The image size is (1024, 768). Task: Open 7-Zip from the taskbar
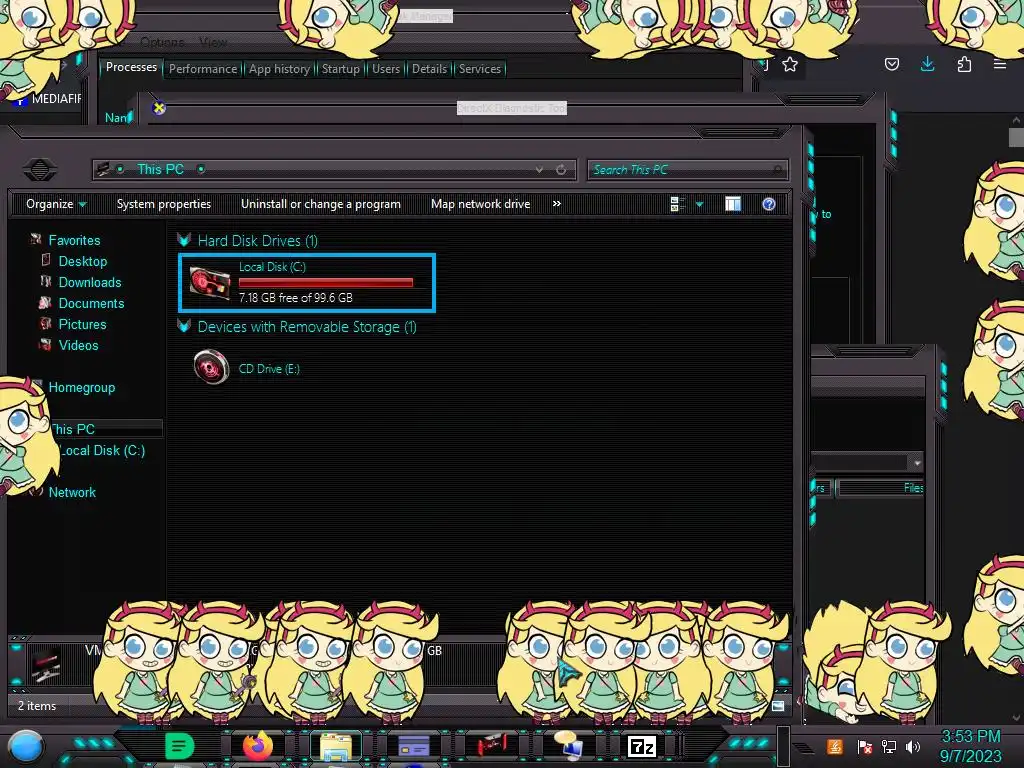point(642,746)
